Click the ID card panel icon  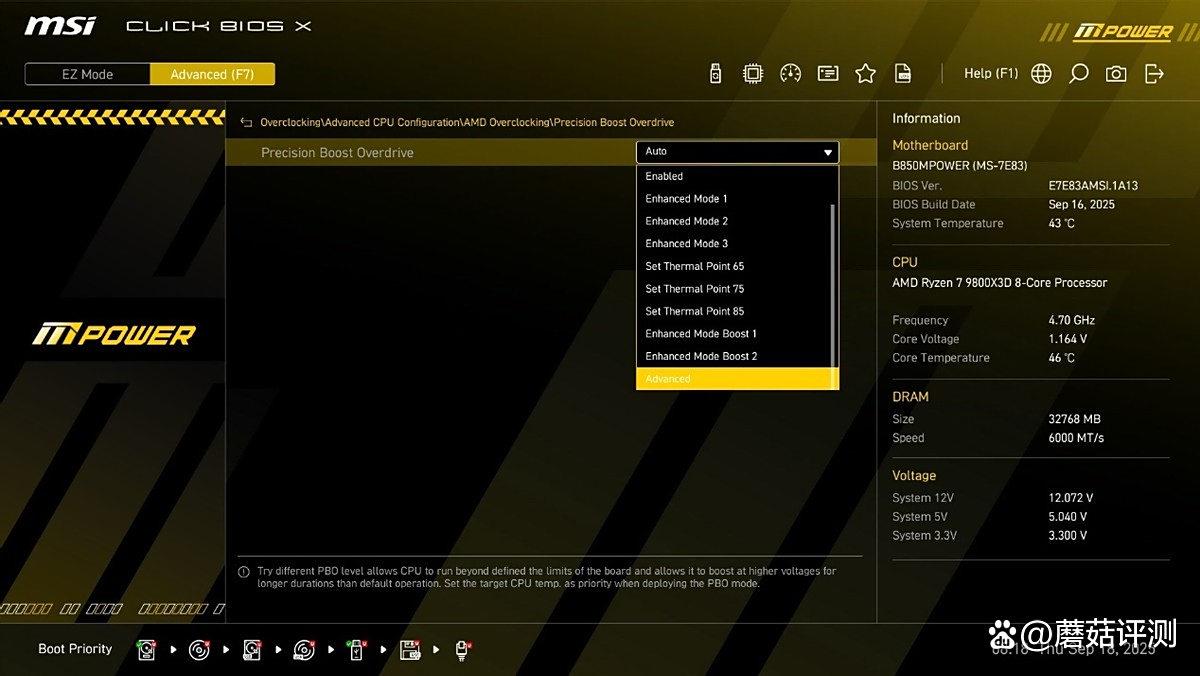tap(828, 74)
